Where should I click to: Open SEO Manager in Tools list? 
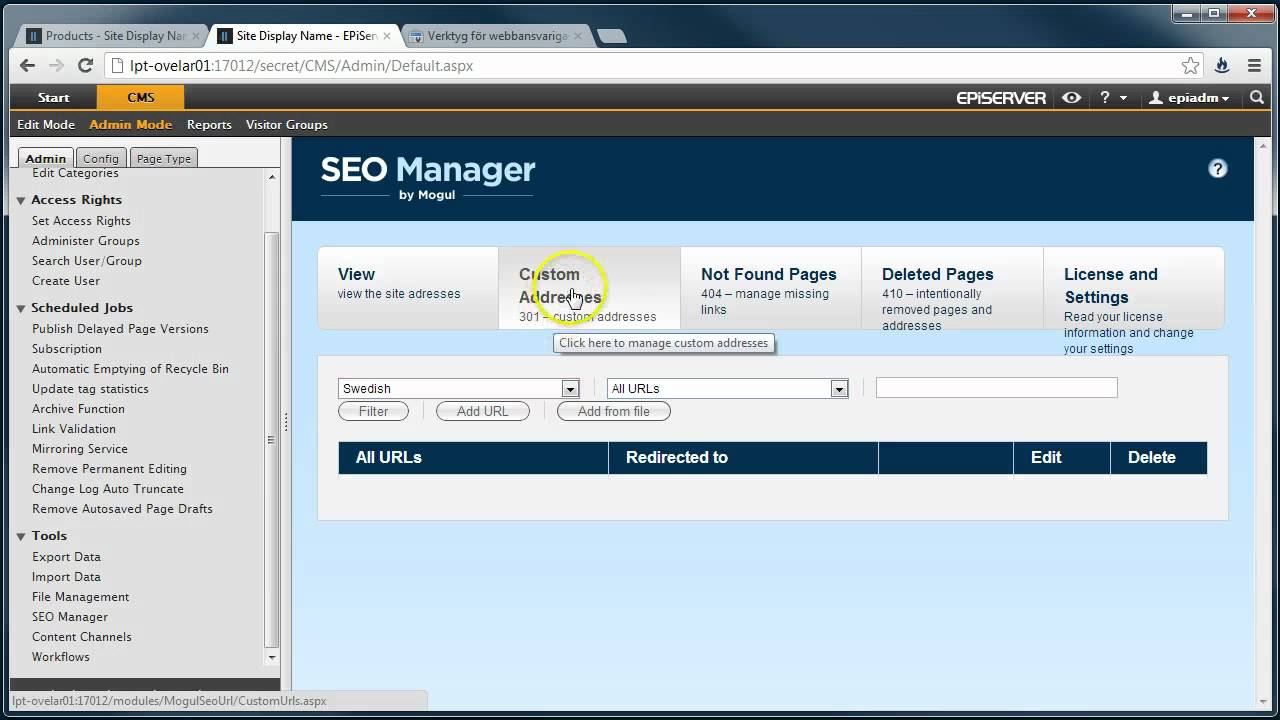click(70, 617)
